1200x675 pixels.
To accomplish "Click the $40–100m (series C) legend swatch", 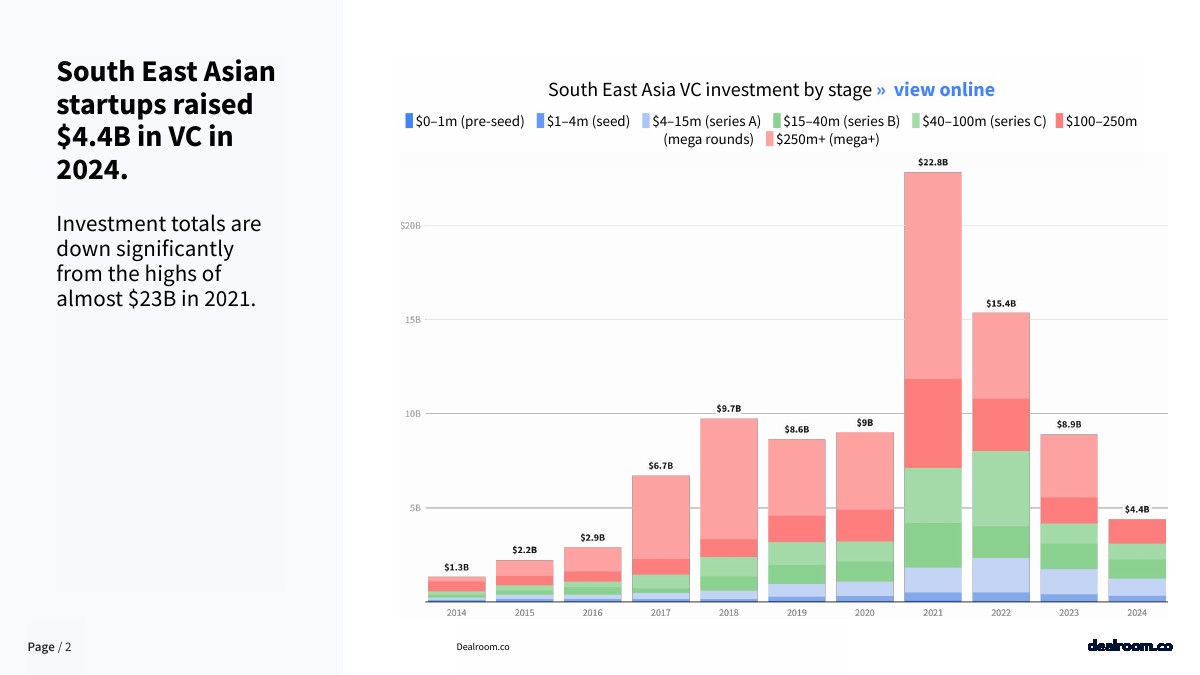I will point(916,121).
